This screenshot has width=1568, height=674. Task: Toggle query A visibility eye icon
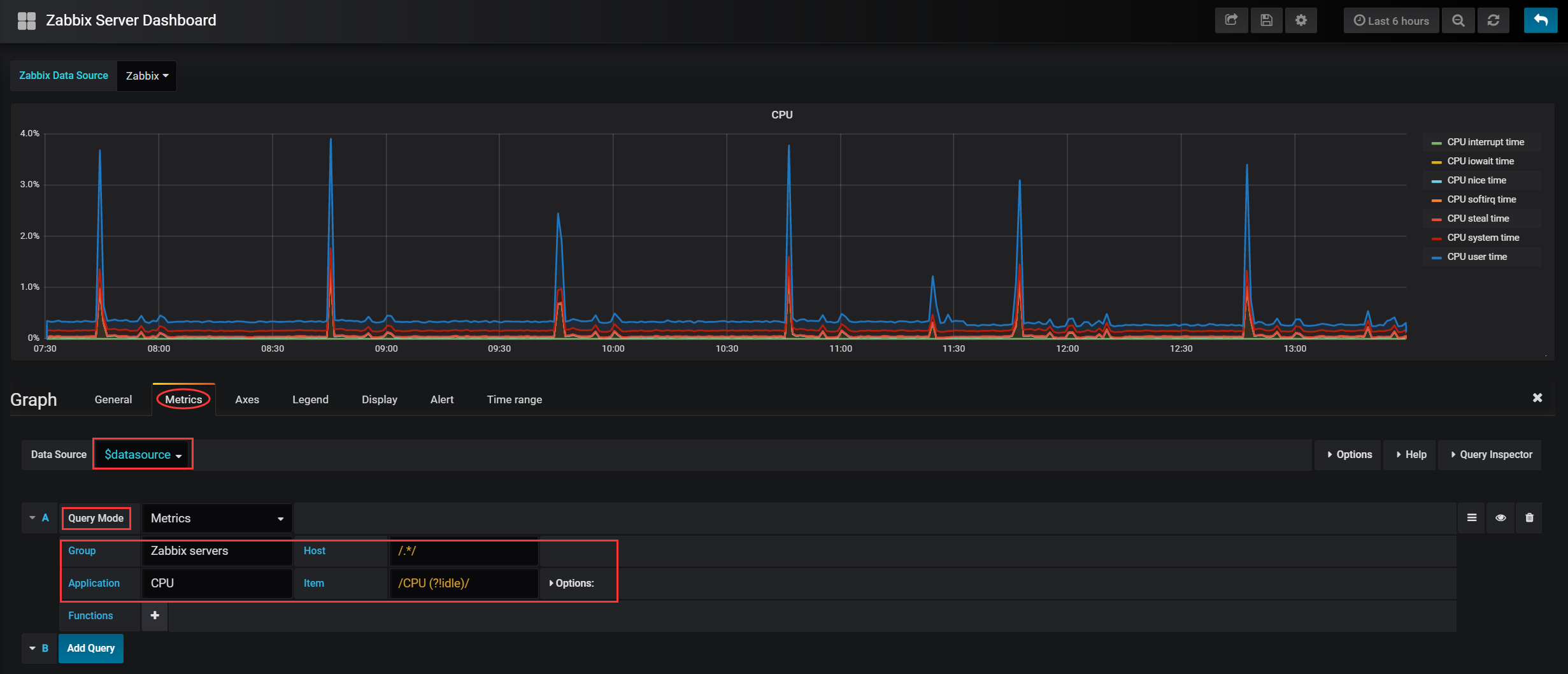[x=1500, y=518]
